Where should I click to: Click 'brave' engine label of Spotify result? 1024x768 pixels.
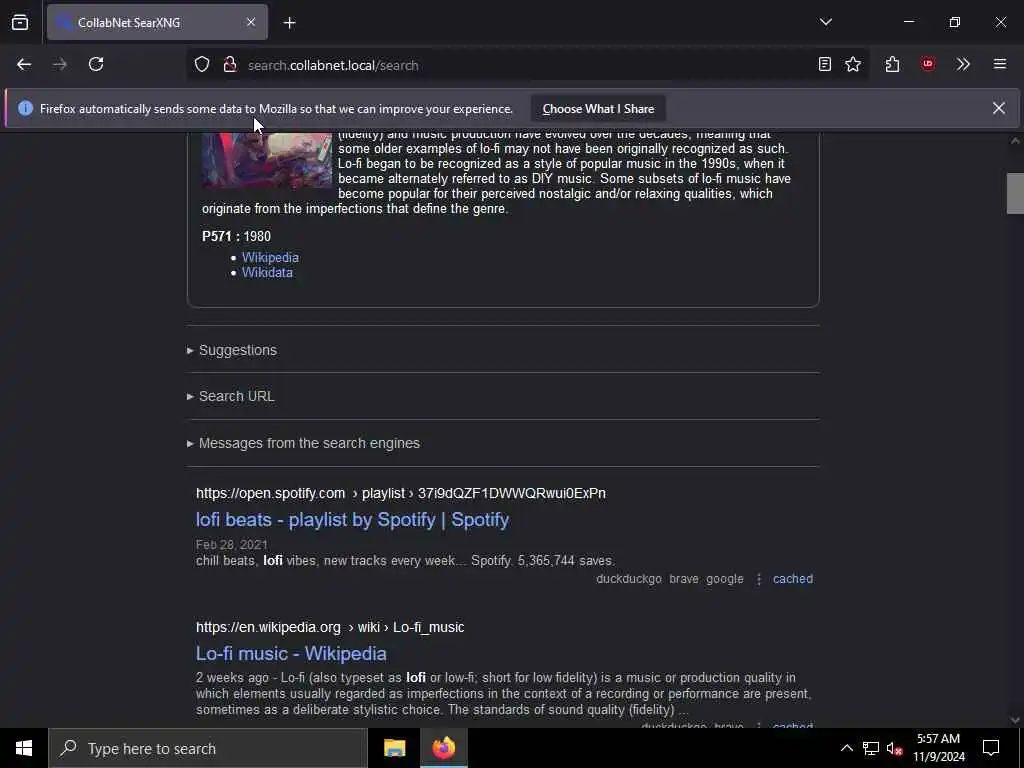tap(684, 579)
